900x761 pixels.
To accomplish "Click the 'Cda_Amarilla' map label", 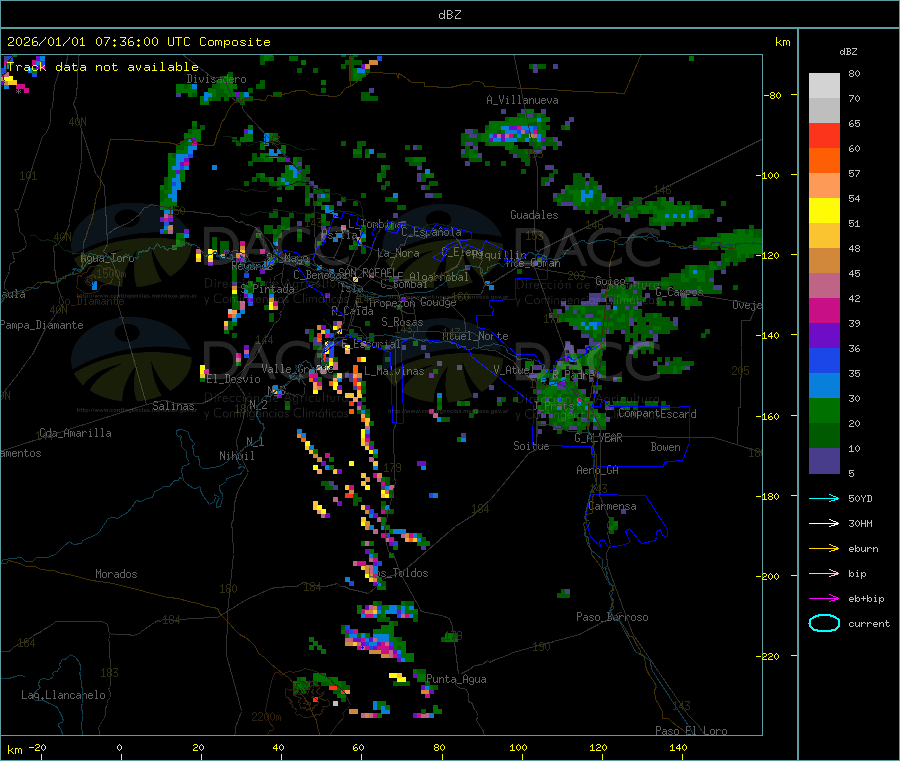I will coord(75,433).
